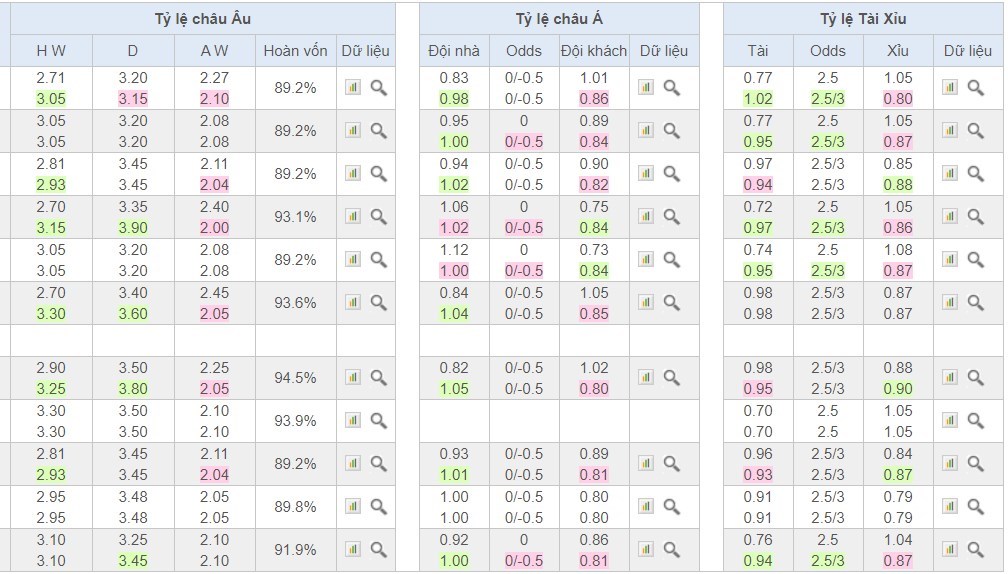Click magnifier icon in the 93.6% return row
1008x574 pixels.
[x=379, y=302]
